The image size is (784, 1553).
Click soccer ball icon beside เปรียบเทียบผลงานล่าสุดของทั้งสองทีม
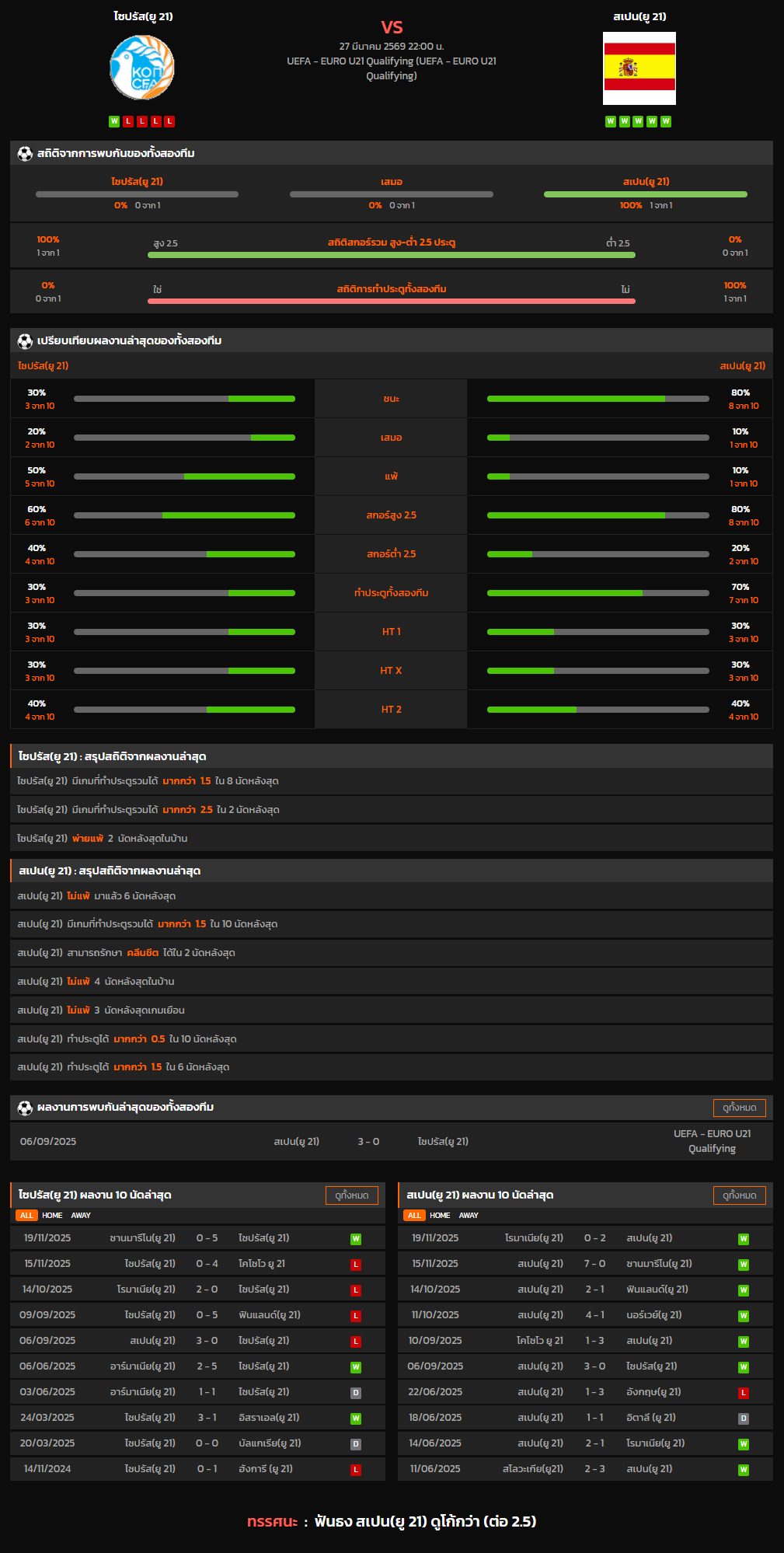click(x=25, y=341)
